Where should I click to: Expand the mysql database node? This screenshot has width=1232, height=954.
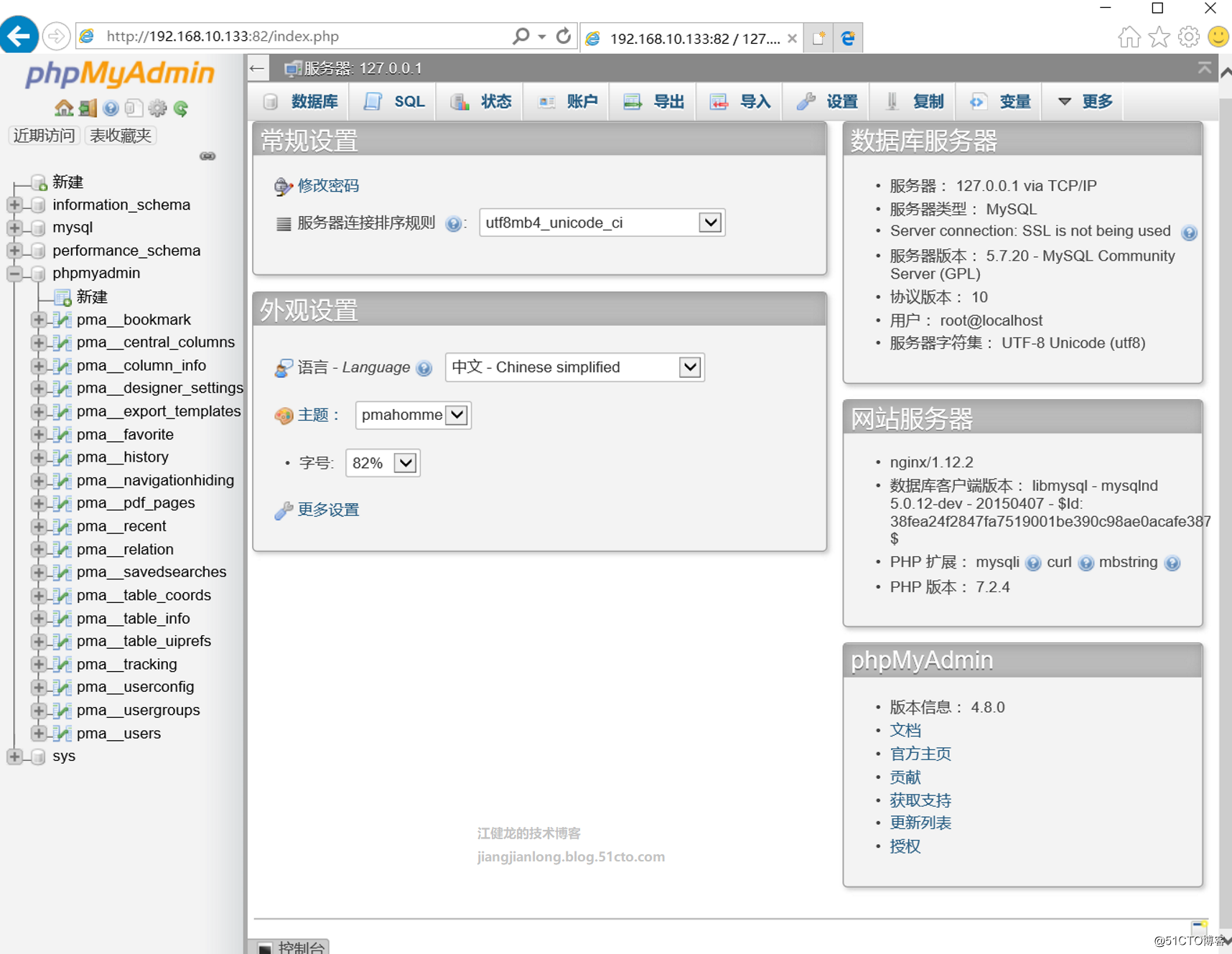tap(14, 228)
